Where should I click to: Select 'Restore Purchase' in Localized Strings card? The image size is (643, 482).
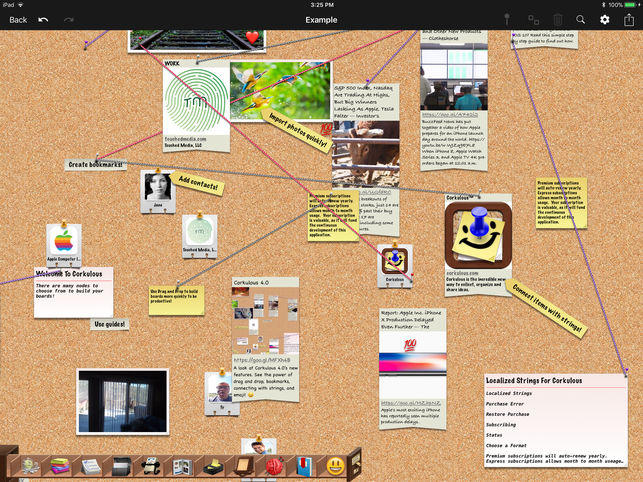[x=508, y=414]
